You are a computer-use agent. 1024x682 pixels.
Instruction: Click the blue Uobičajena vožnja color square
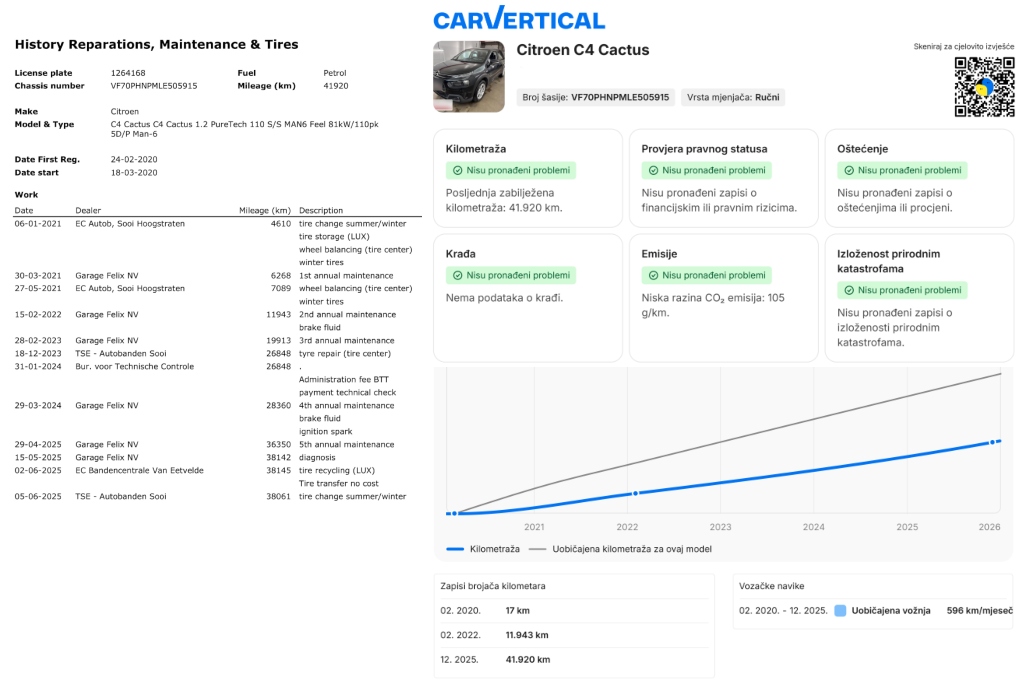[x=840, y=610]
